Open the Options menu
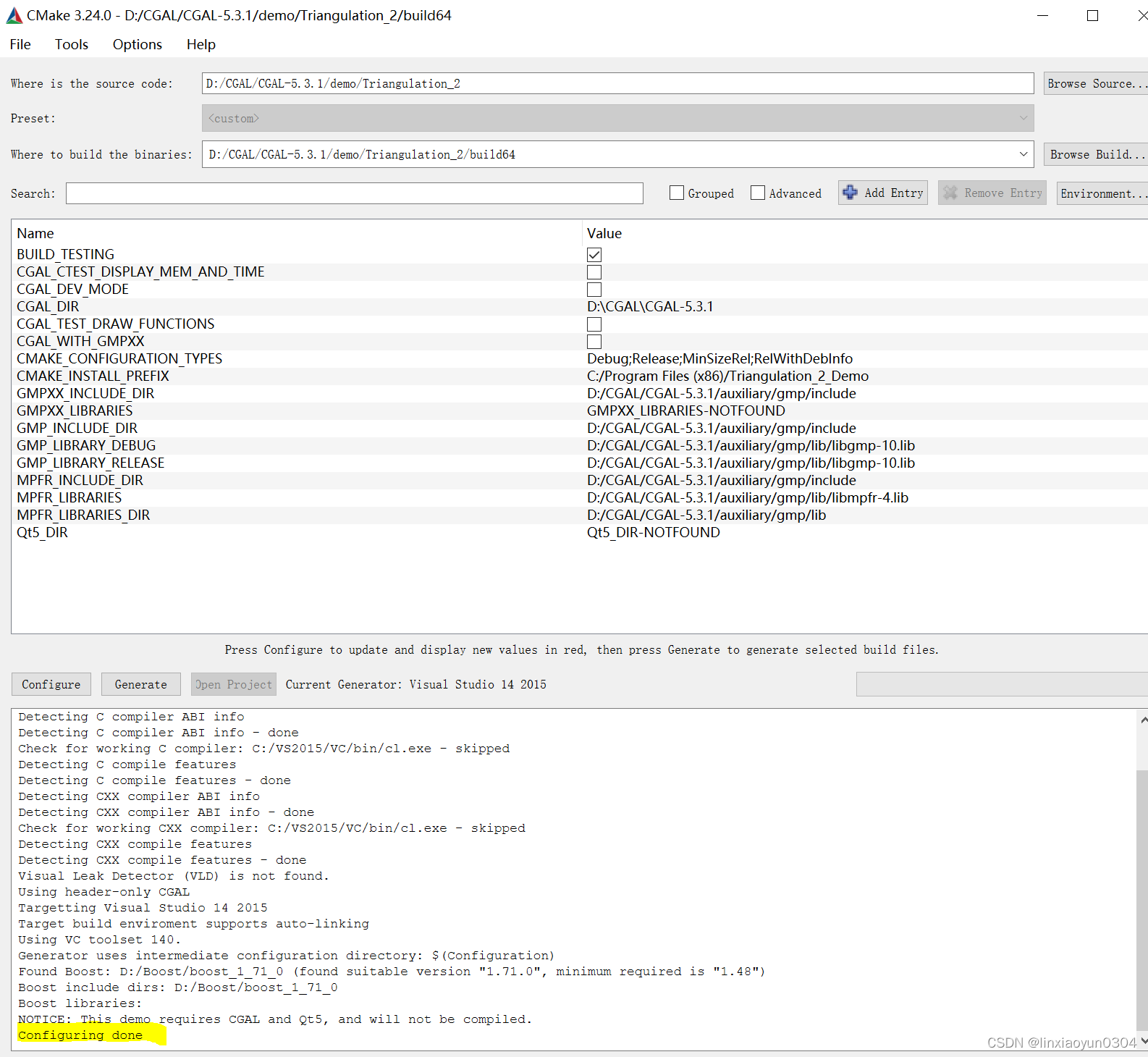 click(138, 44)
